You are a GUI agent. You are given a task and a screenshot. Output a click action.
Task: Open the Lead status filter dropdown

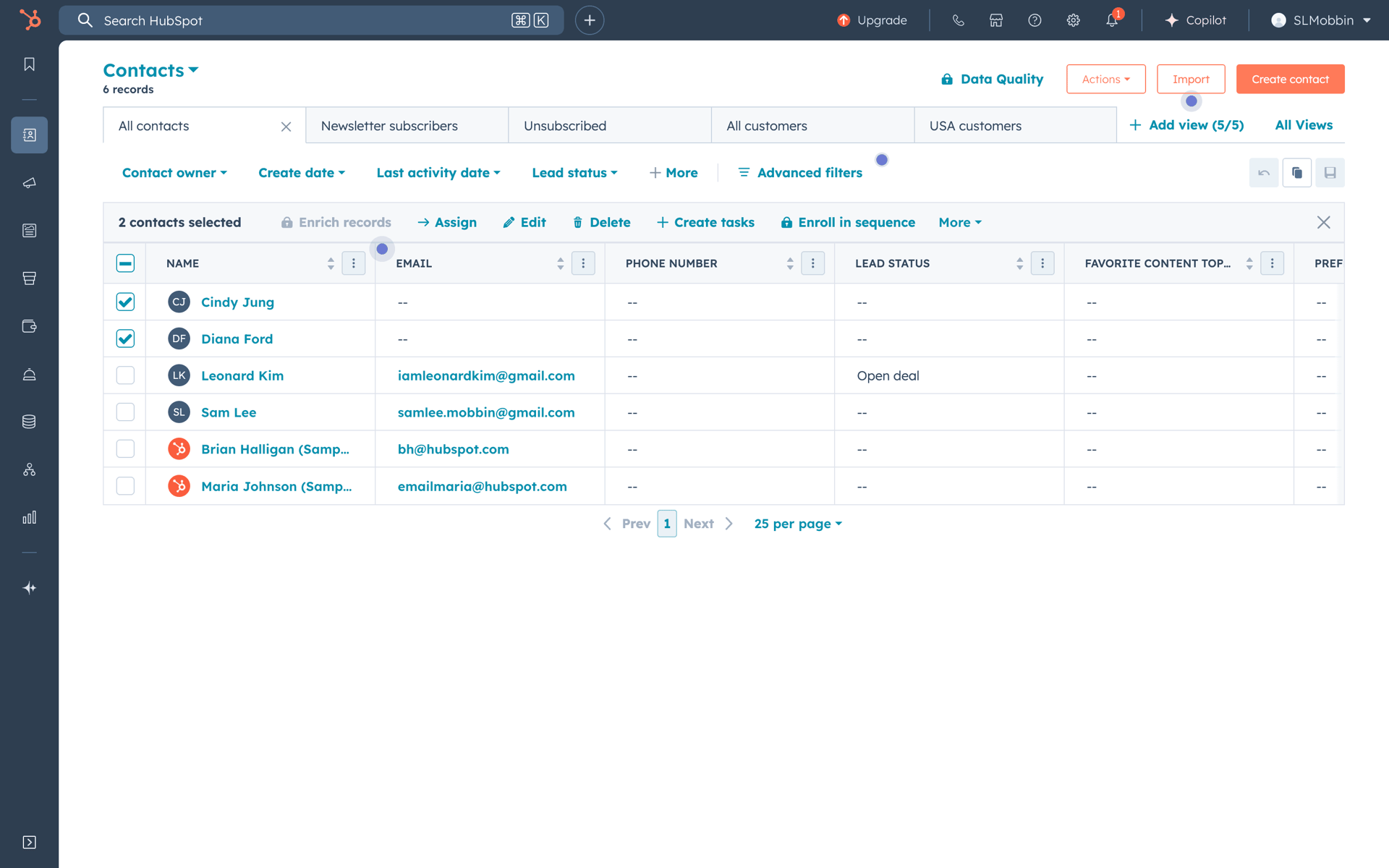[574, 173]
